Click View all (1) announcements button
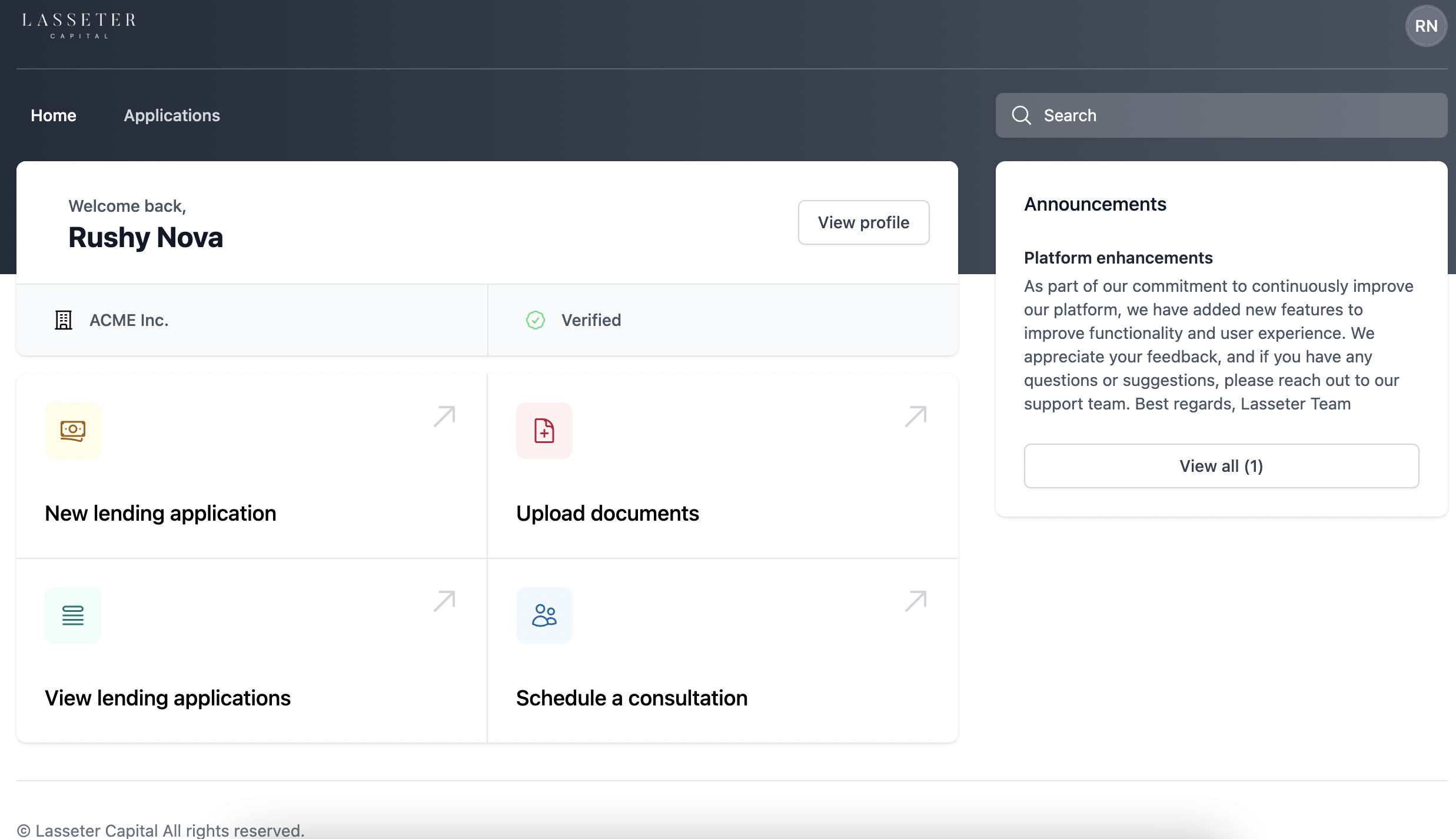1456x839 pixels. (1221, 466)
